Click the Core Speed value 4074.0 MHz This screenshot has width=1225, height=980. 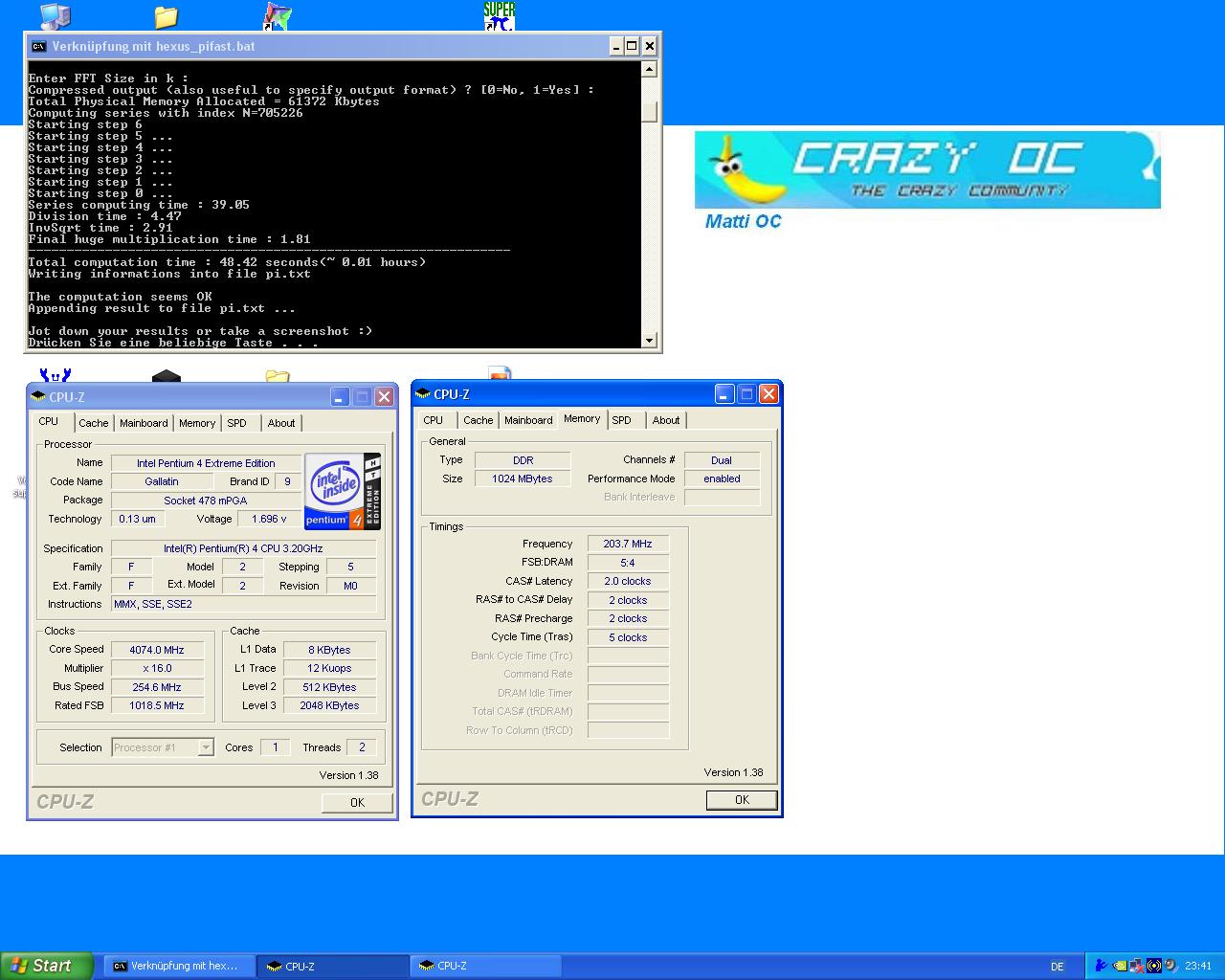coord(157,650)
